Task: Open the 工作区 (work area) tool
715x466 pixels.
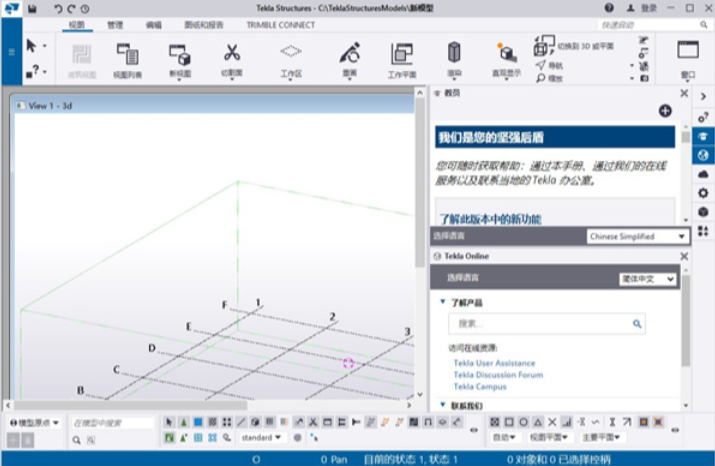Action: 290,57
